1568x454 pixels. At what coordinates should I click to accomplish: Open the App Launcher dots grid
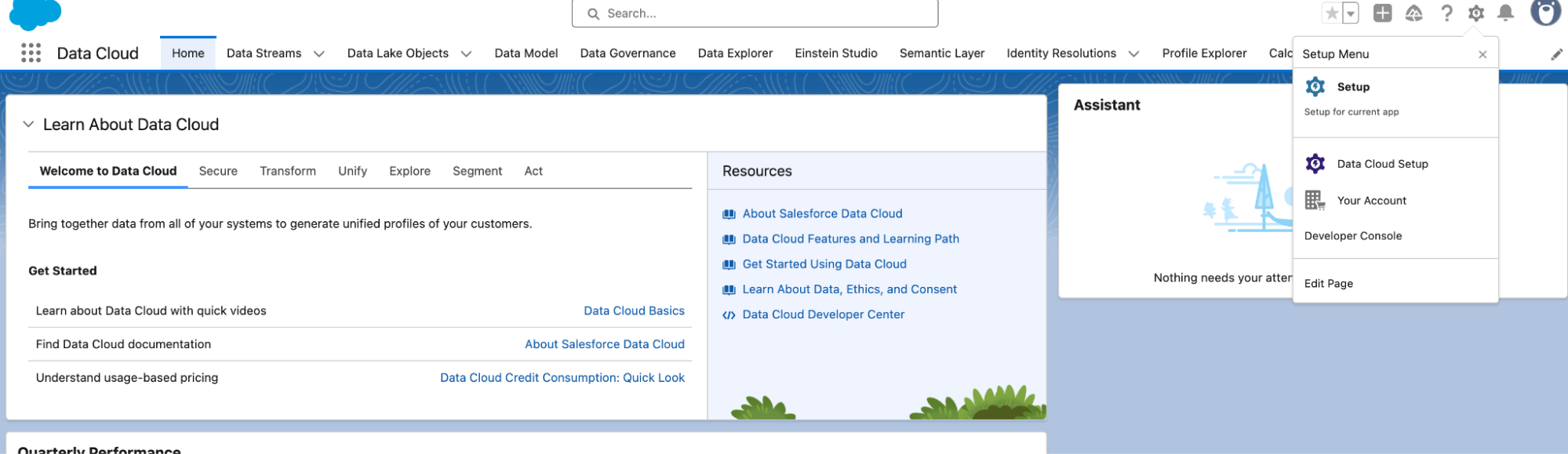tap(31, 53)
